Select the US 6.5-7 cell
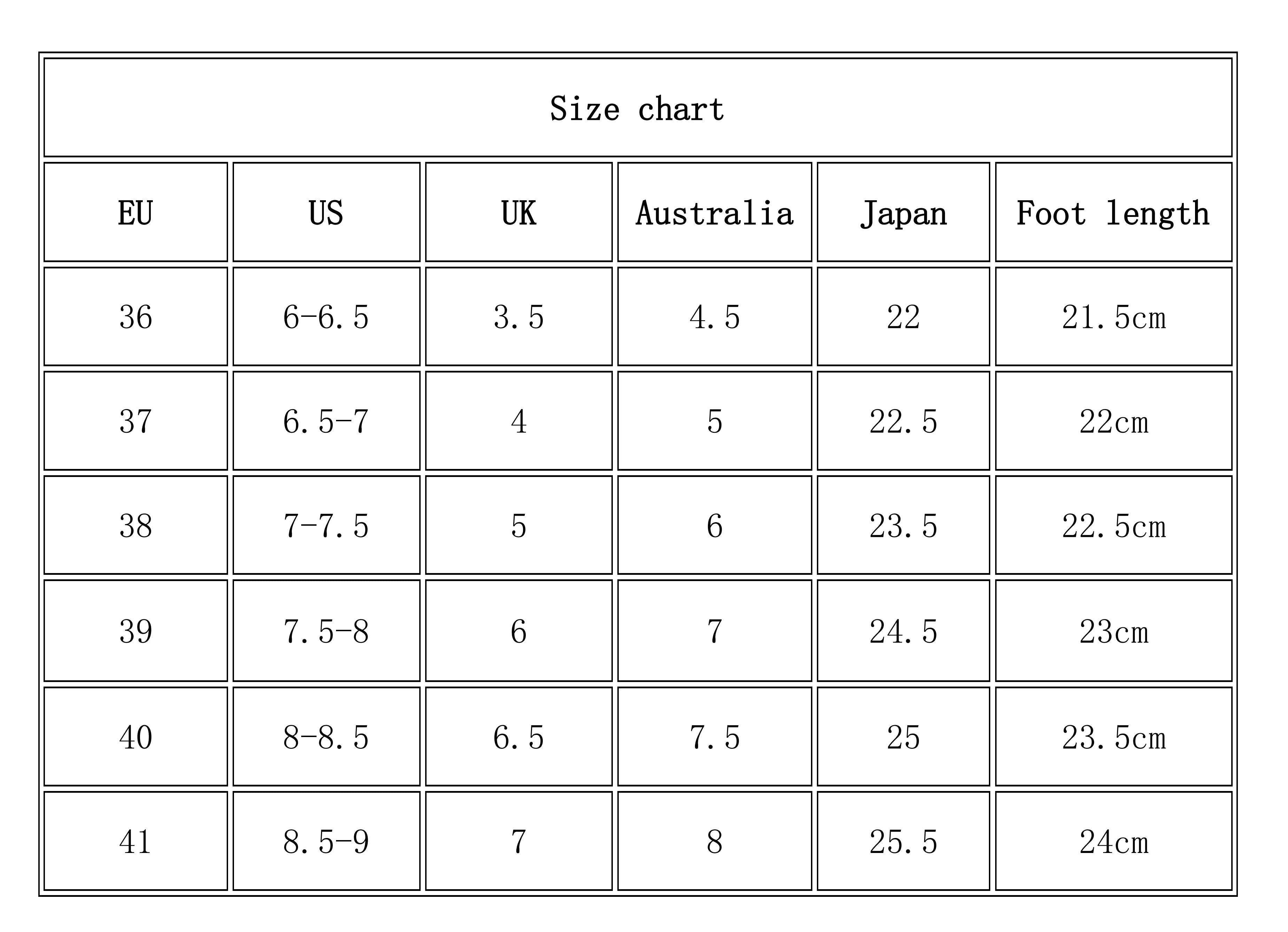Screen dimensions: 1288x932 point(326,421)
